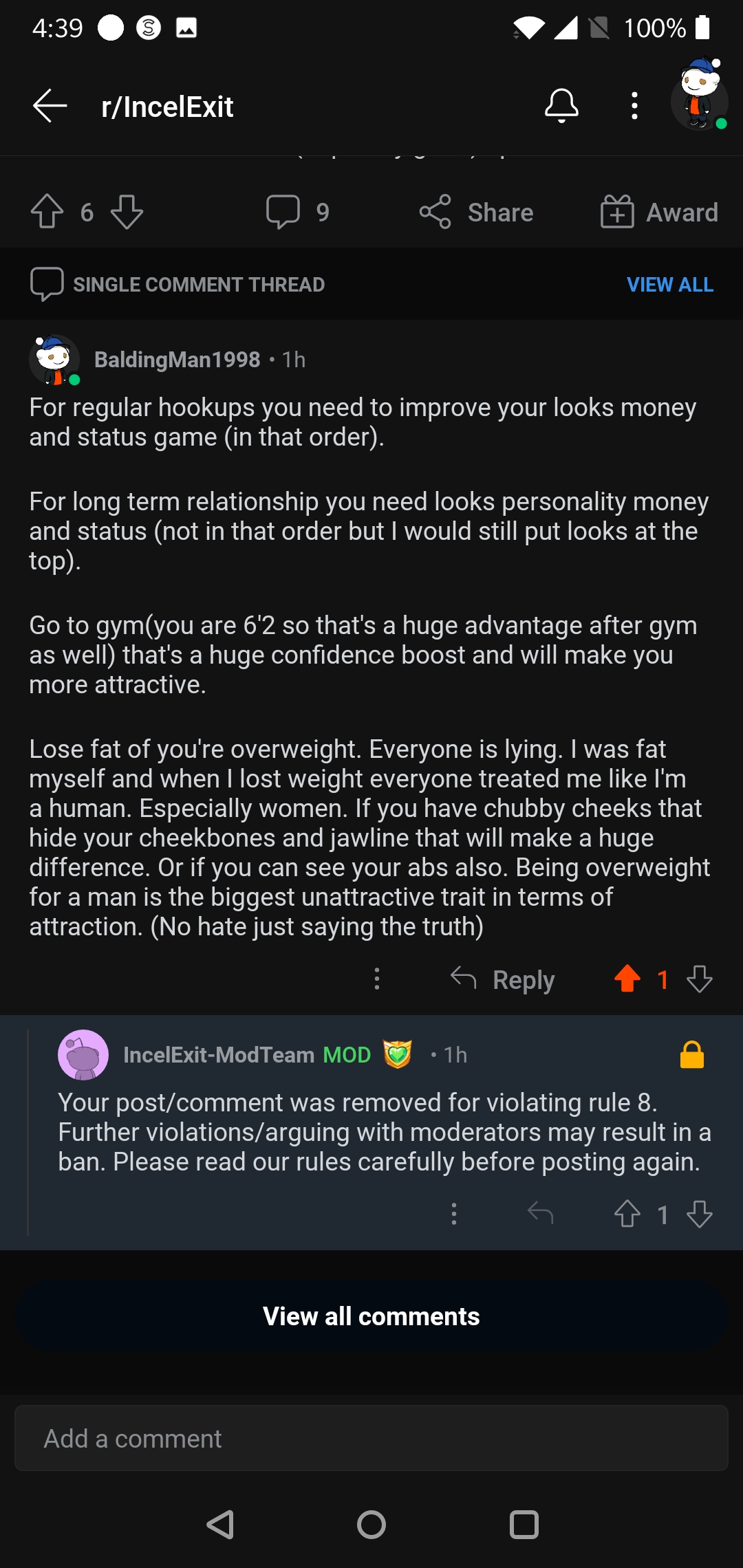The height and width of the screenshot is (1568, 743).
Task: Tap the lock icon on mod comment
Action: [x=692, y=1054]
